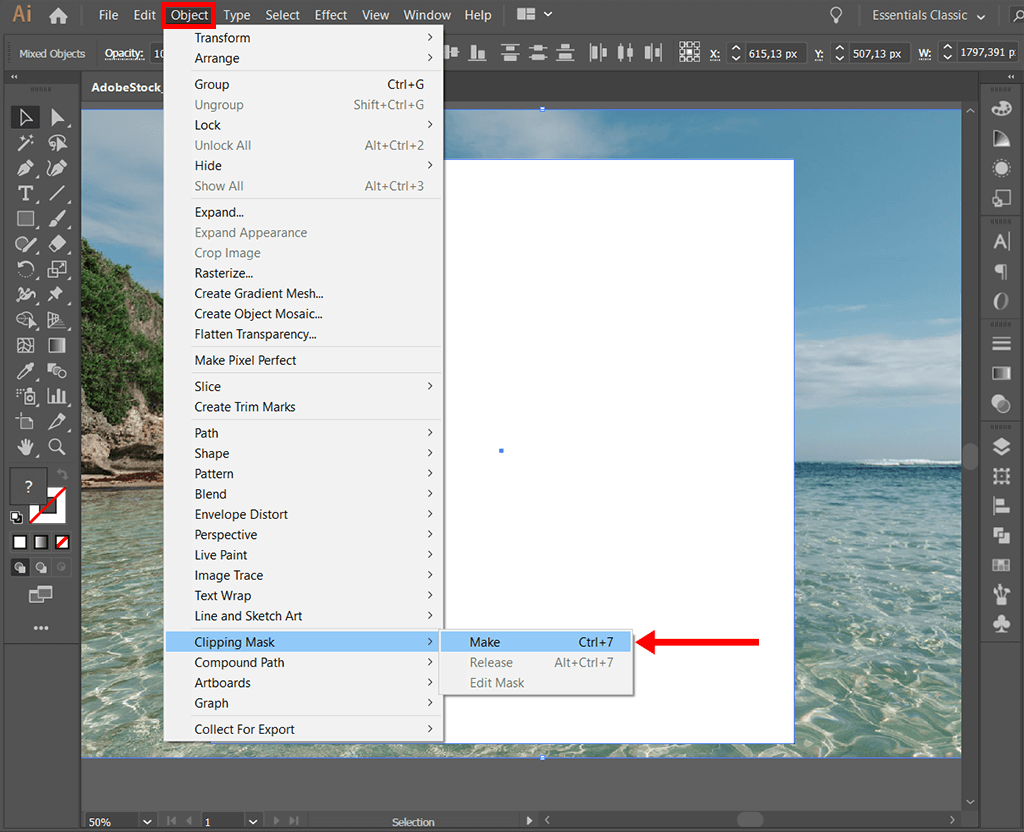The height and width of the screenshot is (832, 1024).
Task: Select the Eyedropper tool
Action: pyautogui.click(x=25, y=371)
